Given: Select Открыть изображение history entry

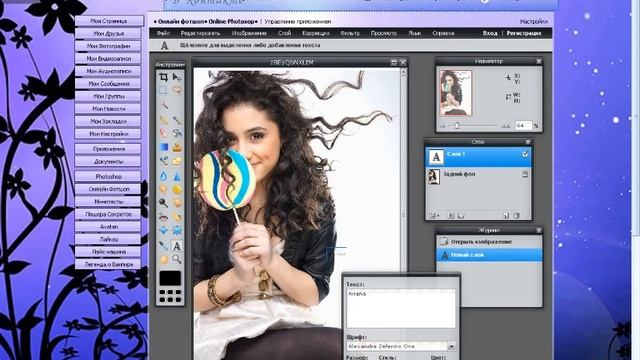Looking at the screenshot, I should tap(489, 242).
